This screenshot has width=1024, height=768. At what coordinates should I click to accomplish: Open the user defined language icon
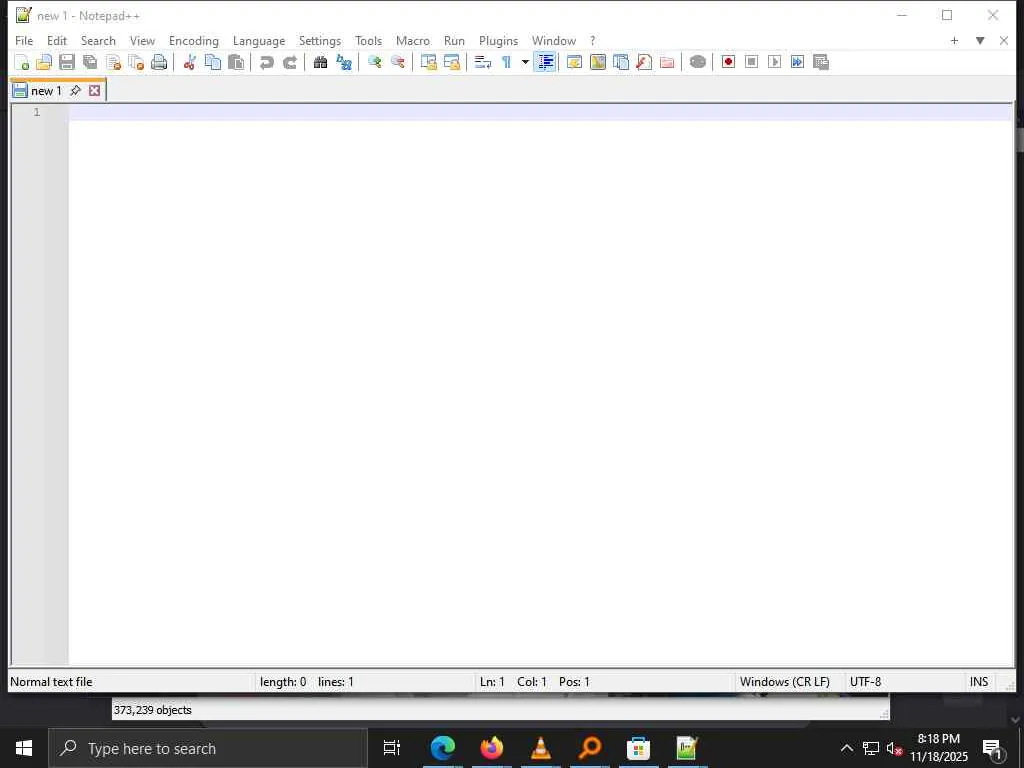(x=574, y=62)
